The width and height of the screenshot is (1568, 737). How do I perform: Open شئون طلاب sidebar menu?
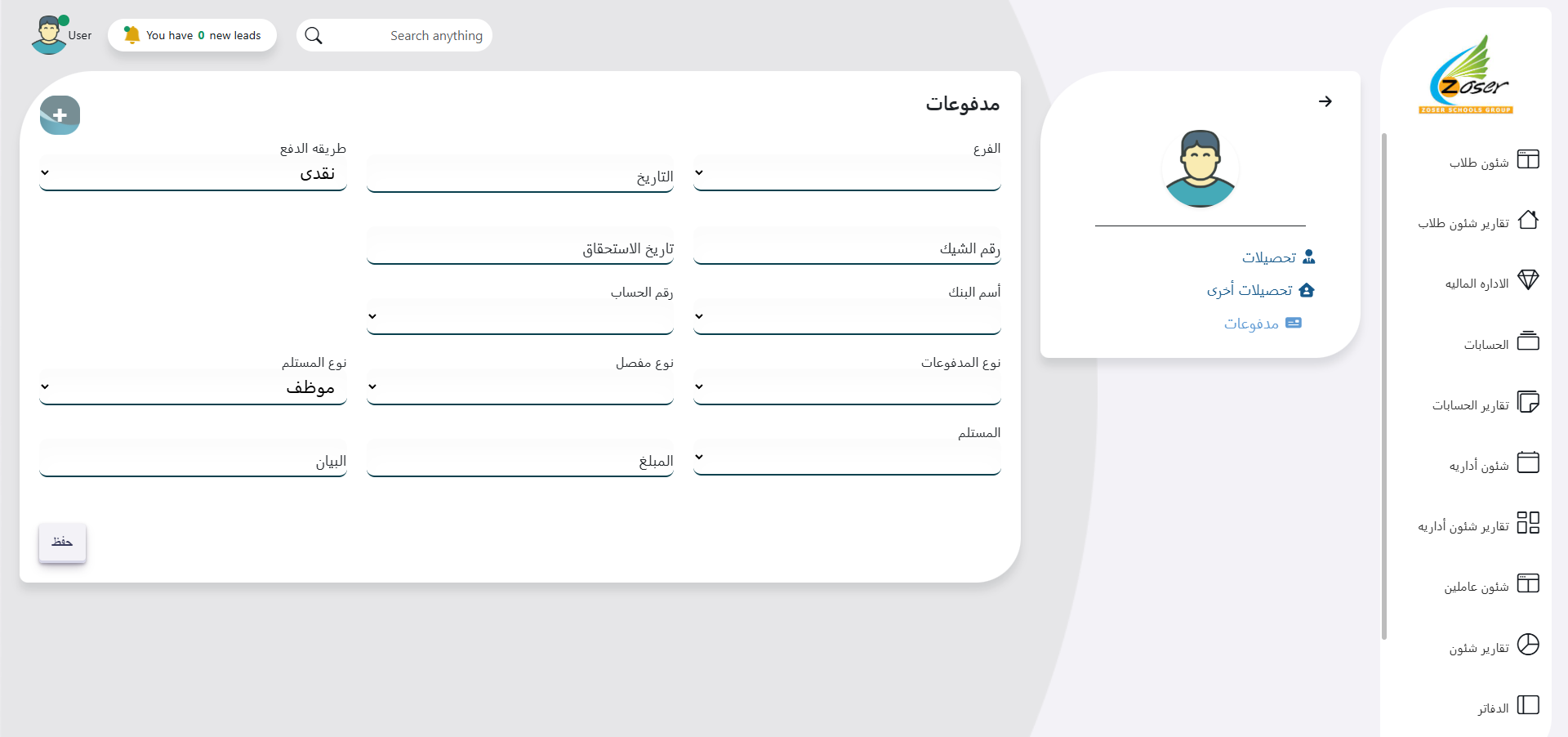tap(1478, 163)
